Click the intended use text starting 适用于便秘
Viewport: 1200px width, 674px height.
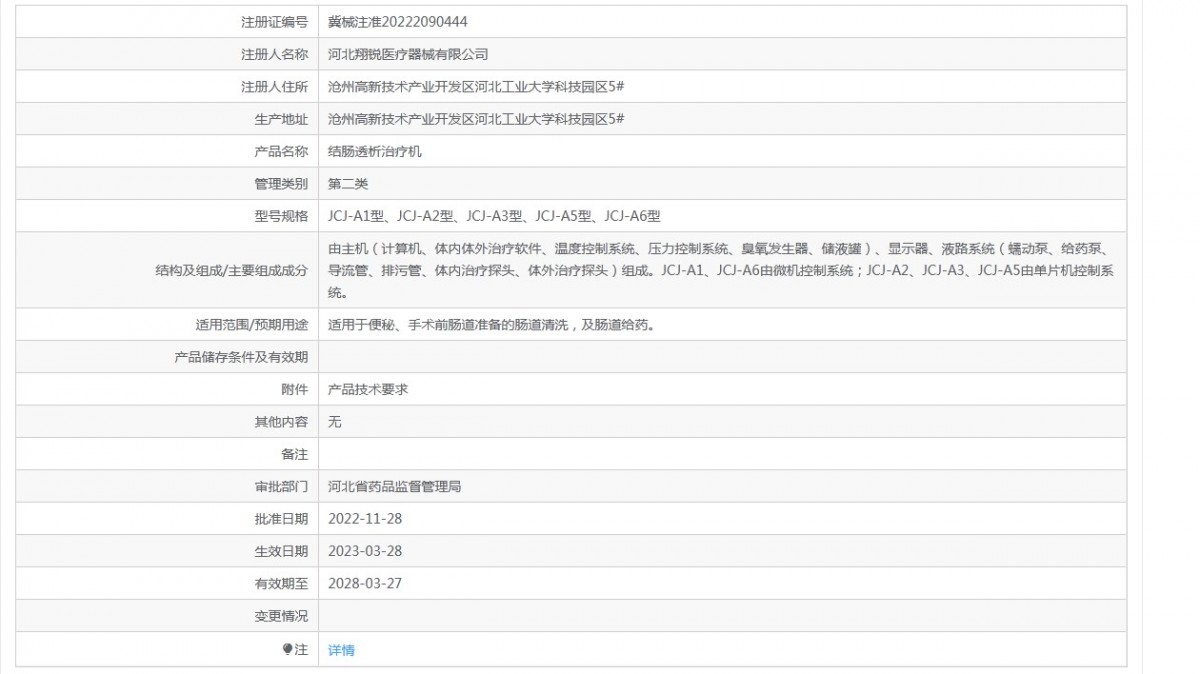pos(492,324)
